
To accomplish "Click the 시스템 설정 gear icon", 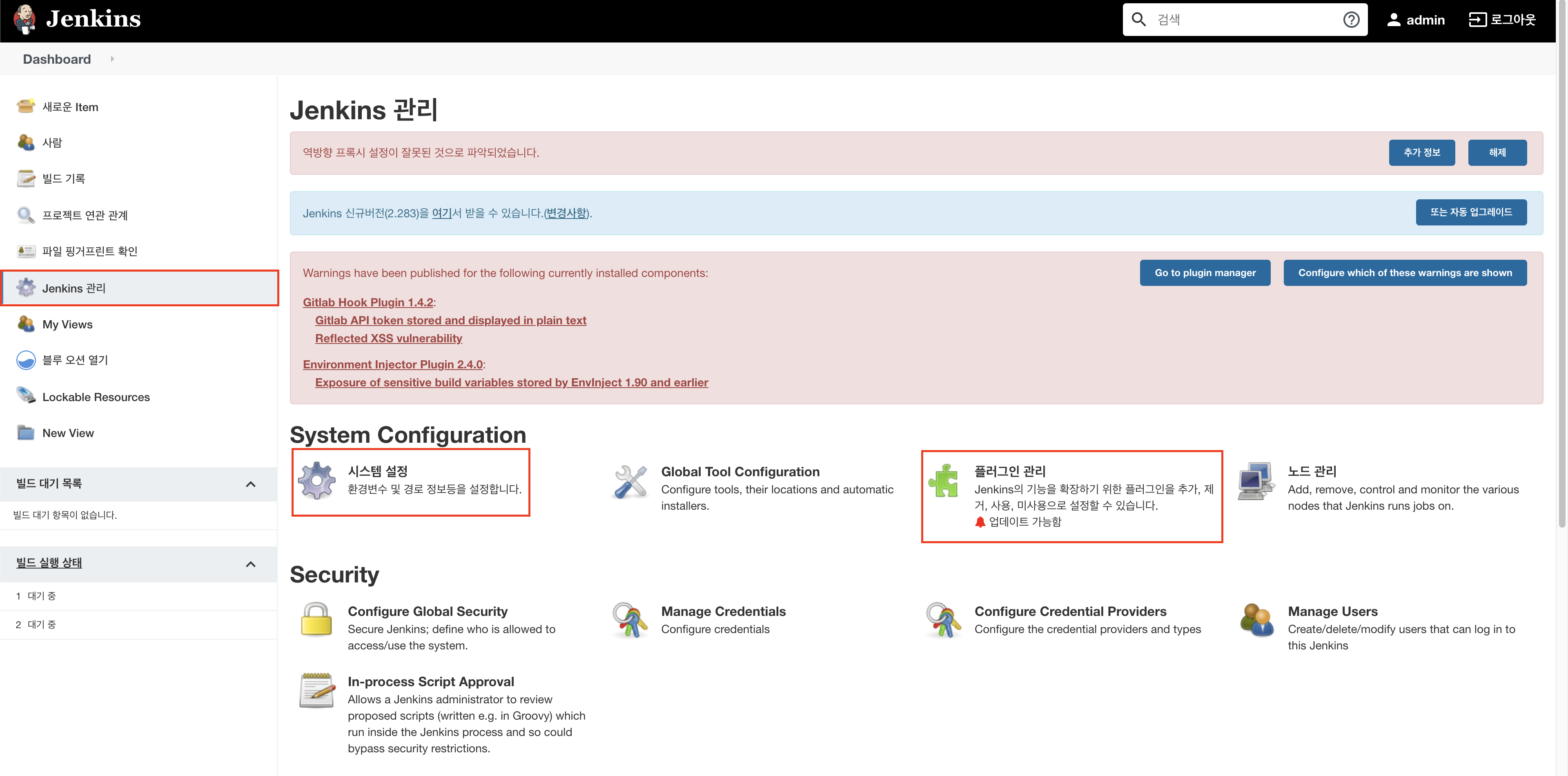I will [x=316, y=480].
